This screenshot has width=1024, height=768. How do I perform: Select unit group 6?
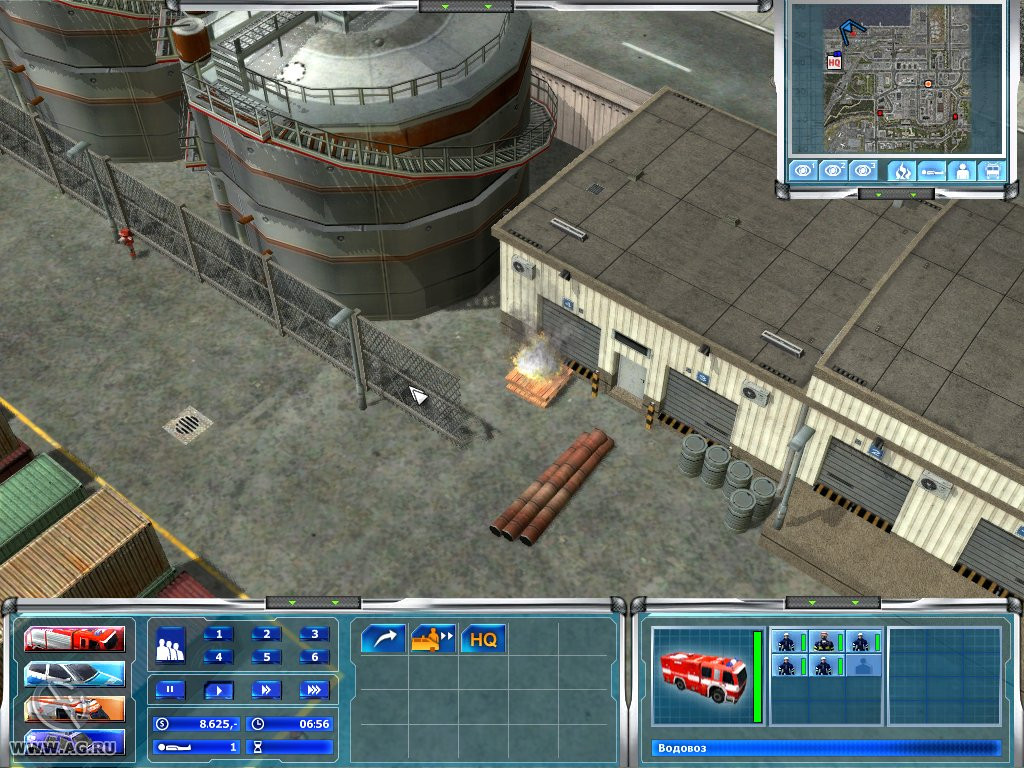click(315, 656)
